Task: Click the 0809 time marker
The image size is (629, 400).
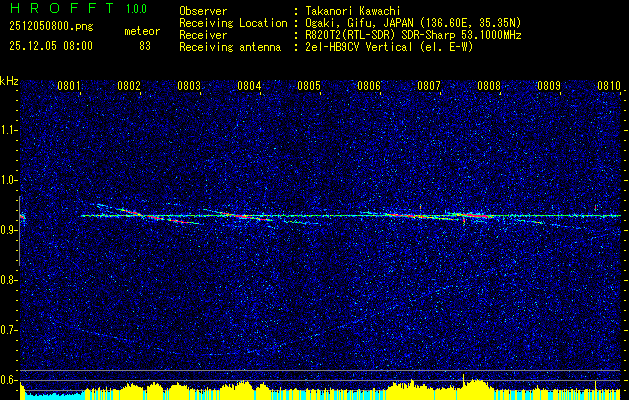Action: 549,85
